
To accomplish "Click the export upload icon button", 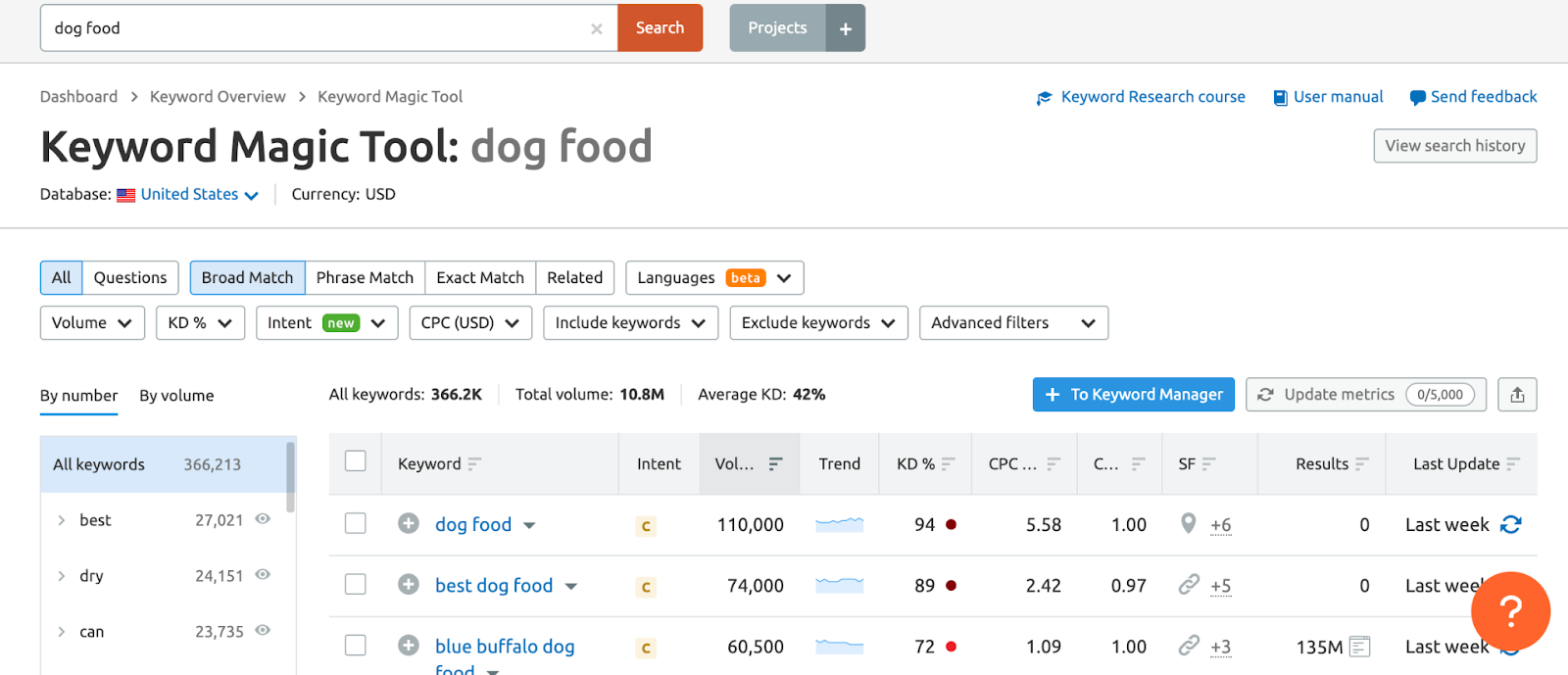I will click(1517, 395).
